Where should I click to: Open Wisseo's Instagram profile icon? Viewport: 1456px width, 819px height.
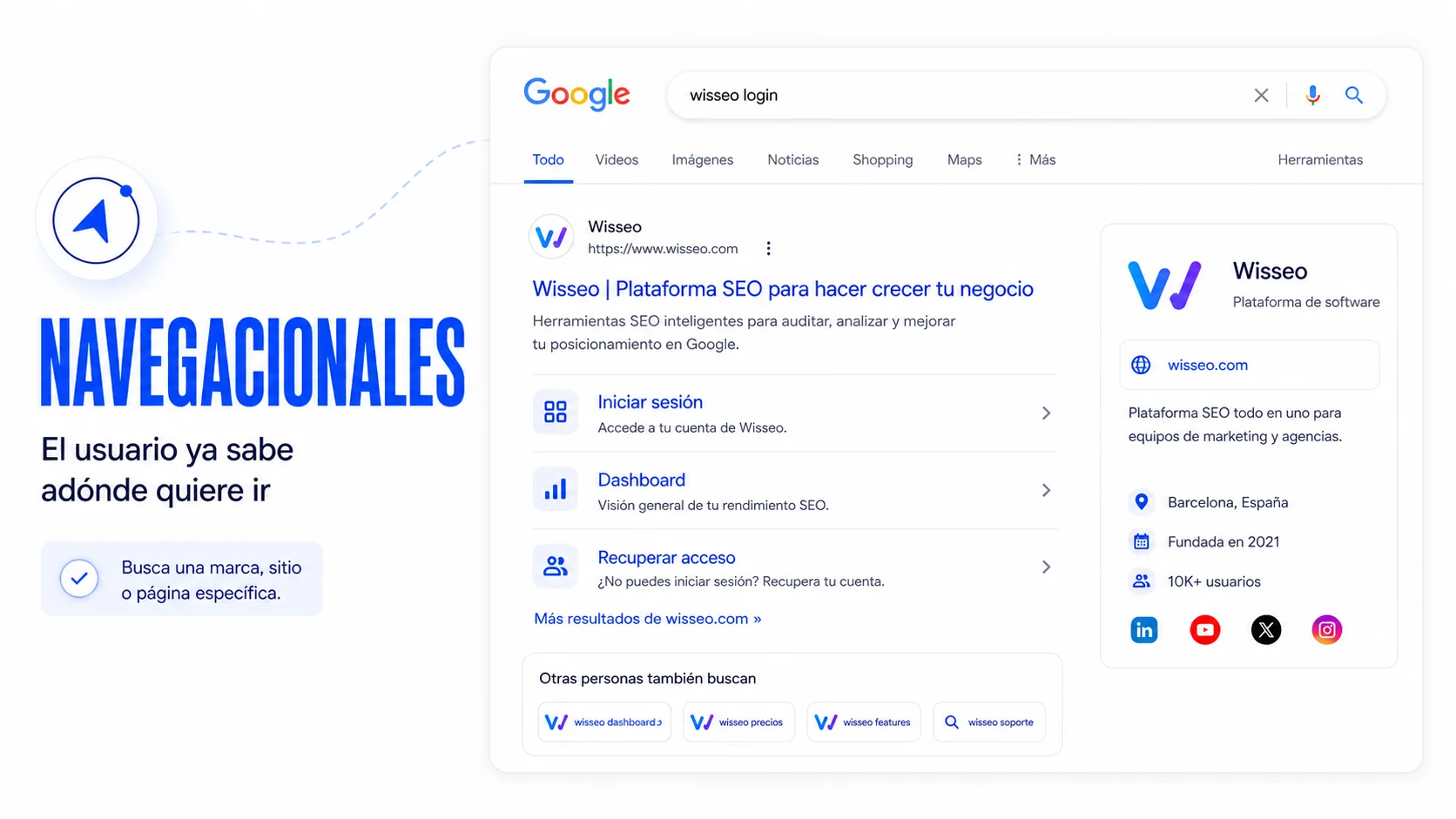pyautogui.click(x=1326, y=629)
